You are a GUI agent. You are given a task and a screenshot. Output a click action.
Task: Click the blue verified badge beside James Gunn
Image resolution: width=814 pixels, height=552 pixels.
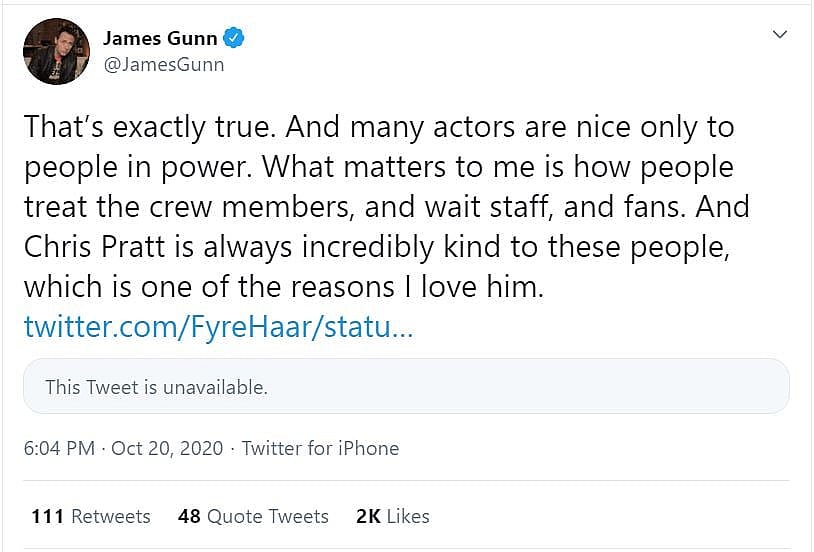(234, 39)
